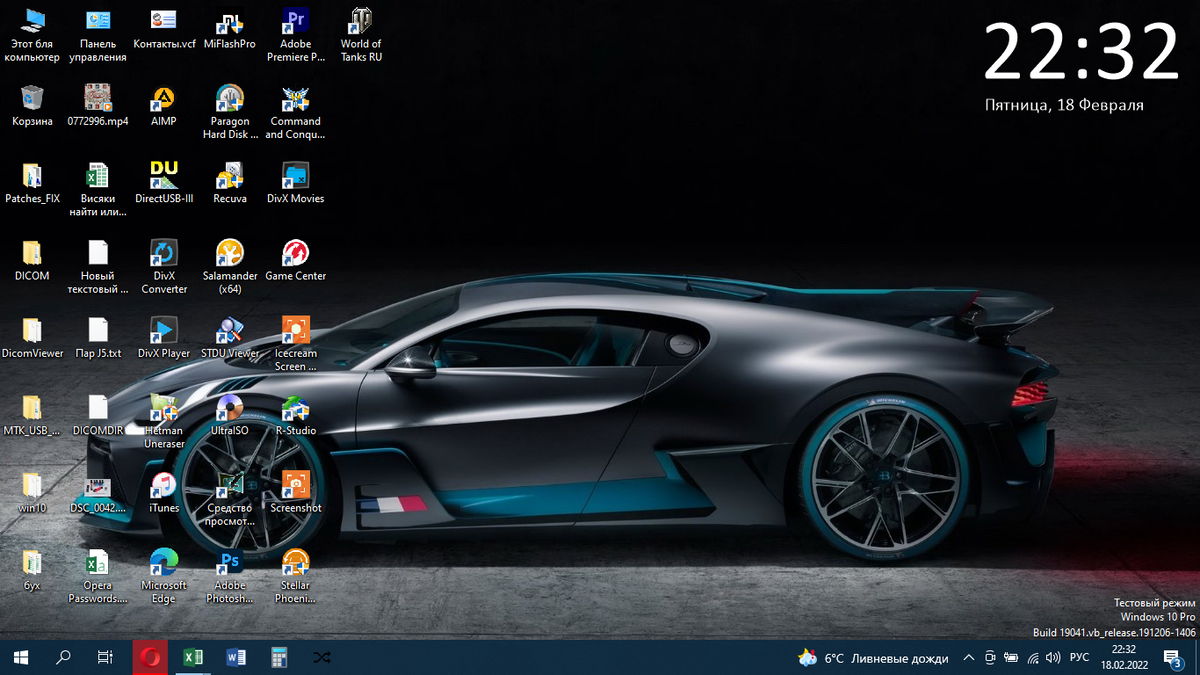Open the DICOM folder
1200x675 pixels.
32,260
